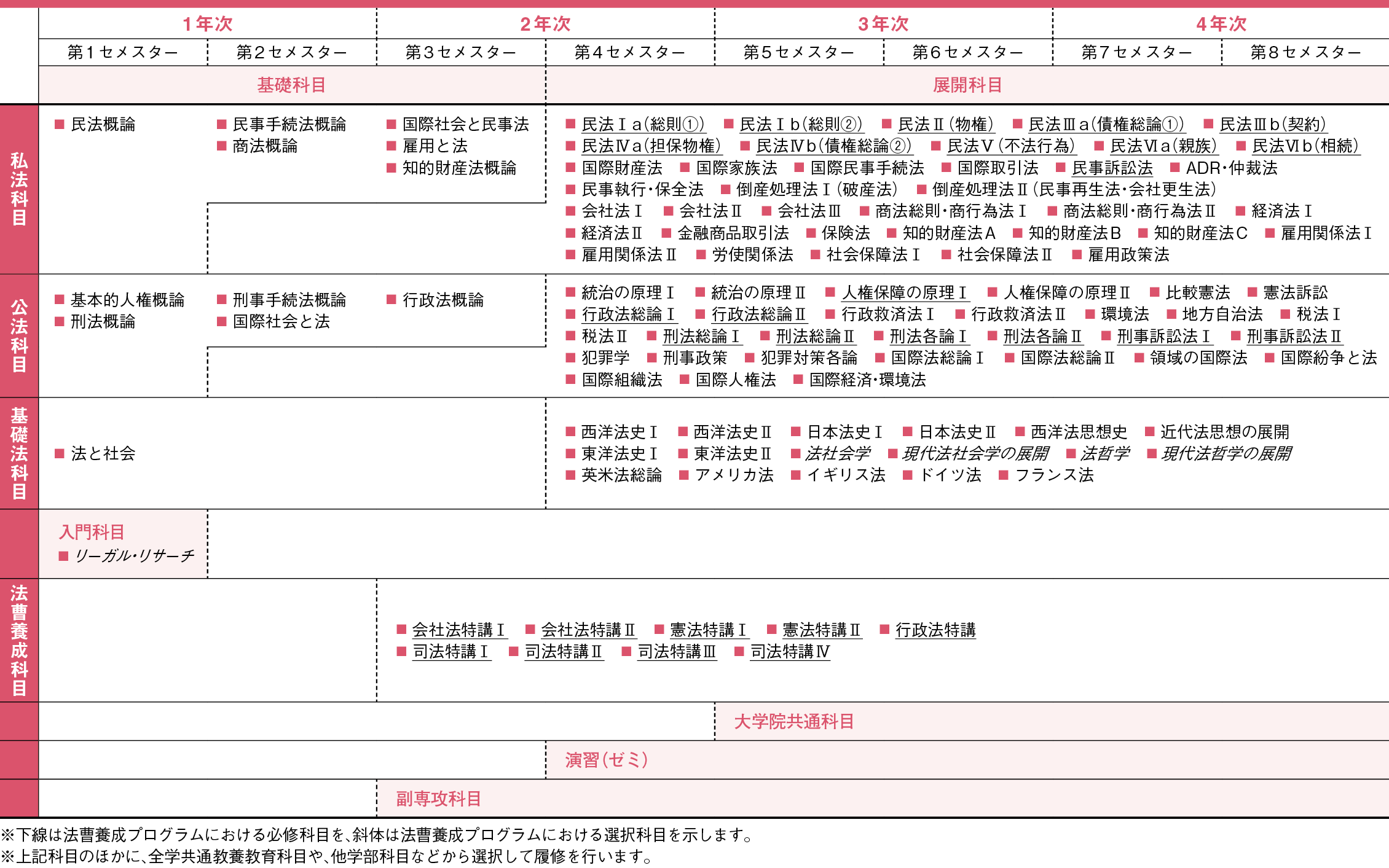
Task: Click the underlined 刑事訴訟法Ⅱ course
Action: tap(1294, 337)
